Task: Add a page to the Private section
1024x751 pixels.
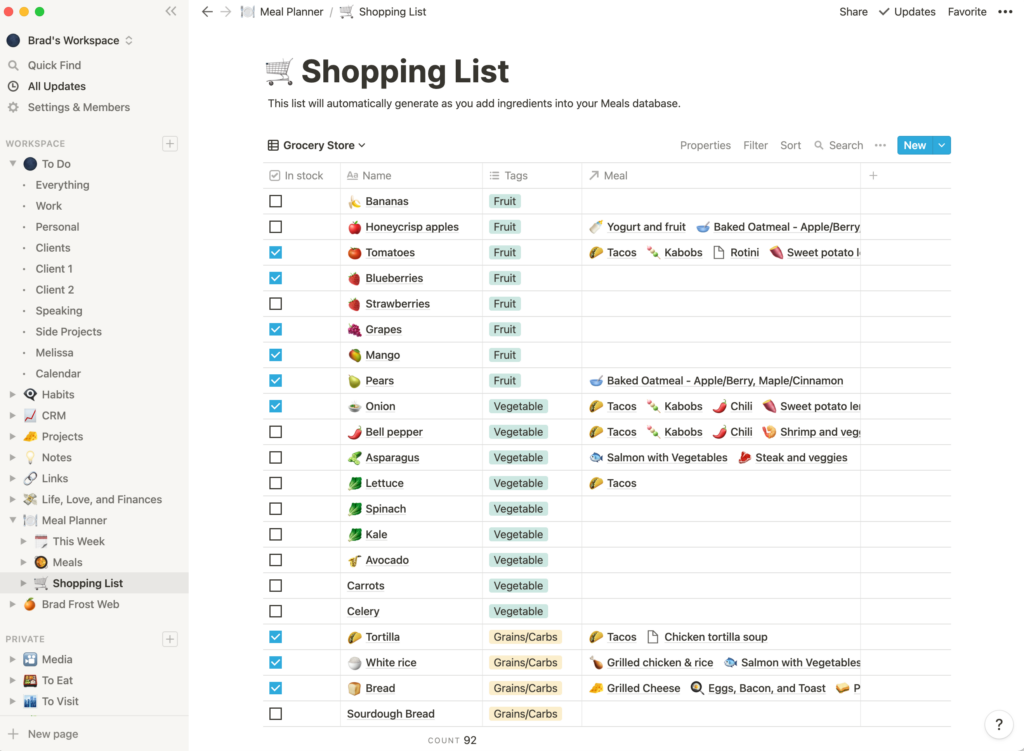Action: click(170, 639)
